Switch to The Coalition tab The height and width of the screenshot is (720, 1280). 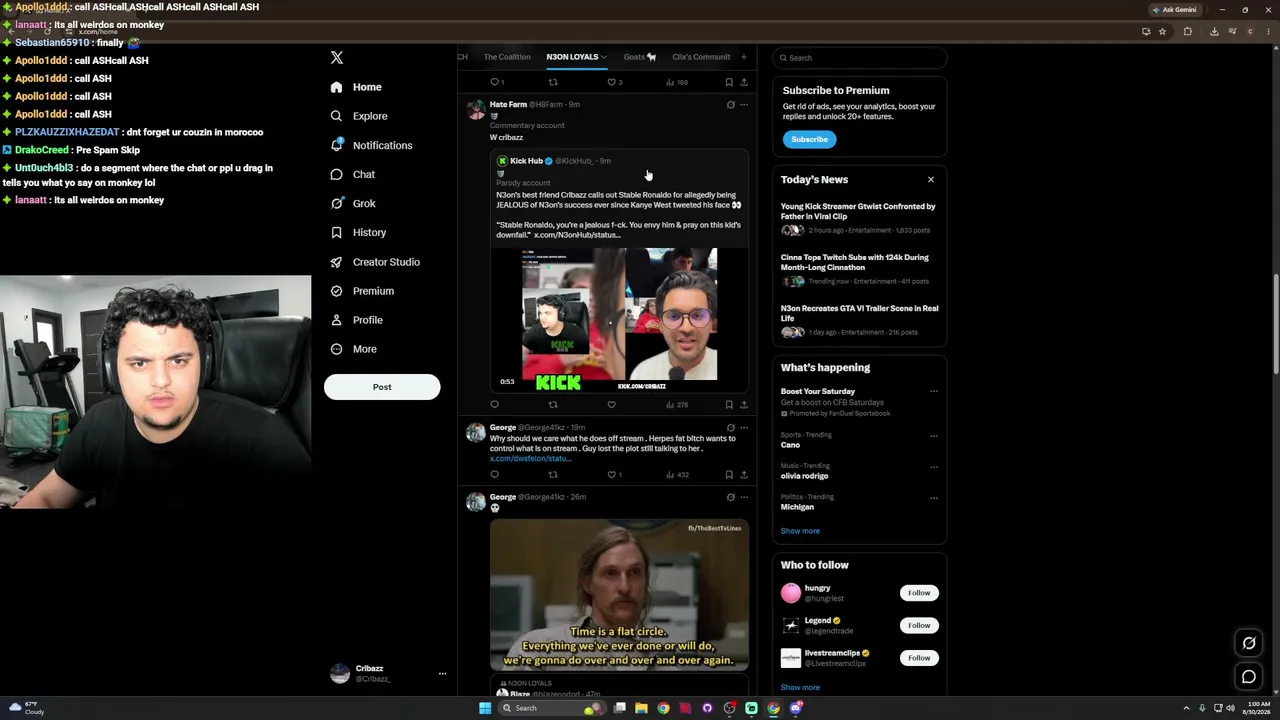click(x=507, y=57)
